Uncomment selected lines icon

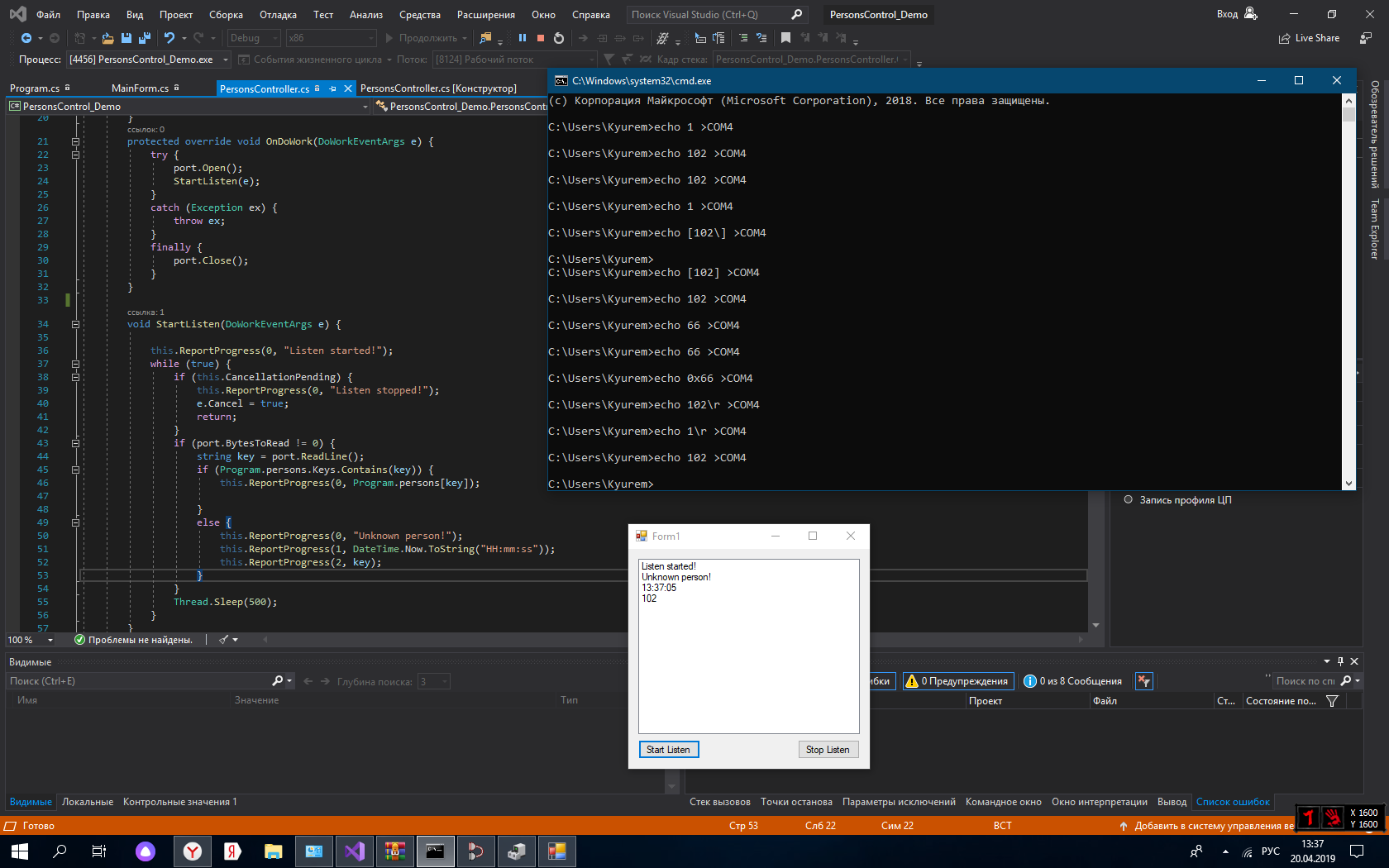[761, 38]
